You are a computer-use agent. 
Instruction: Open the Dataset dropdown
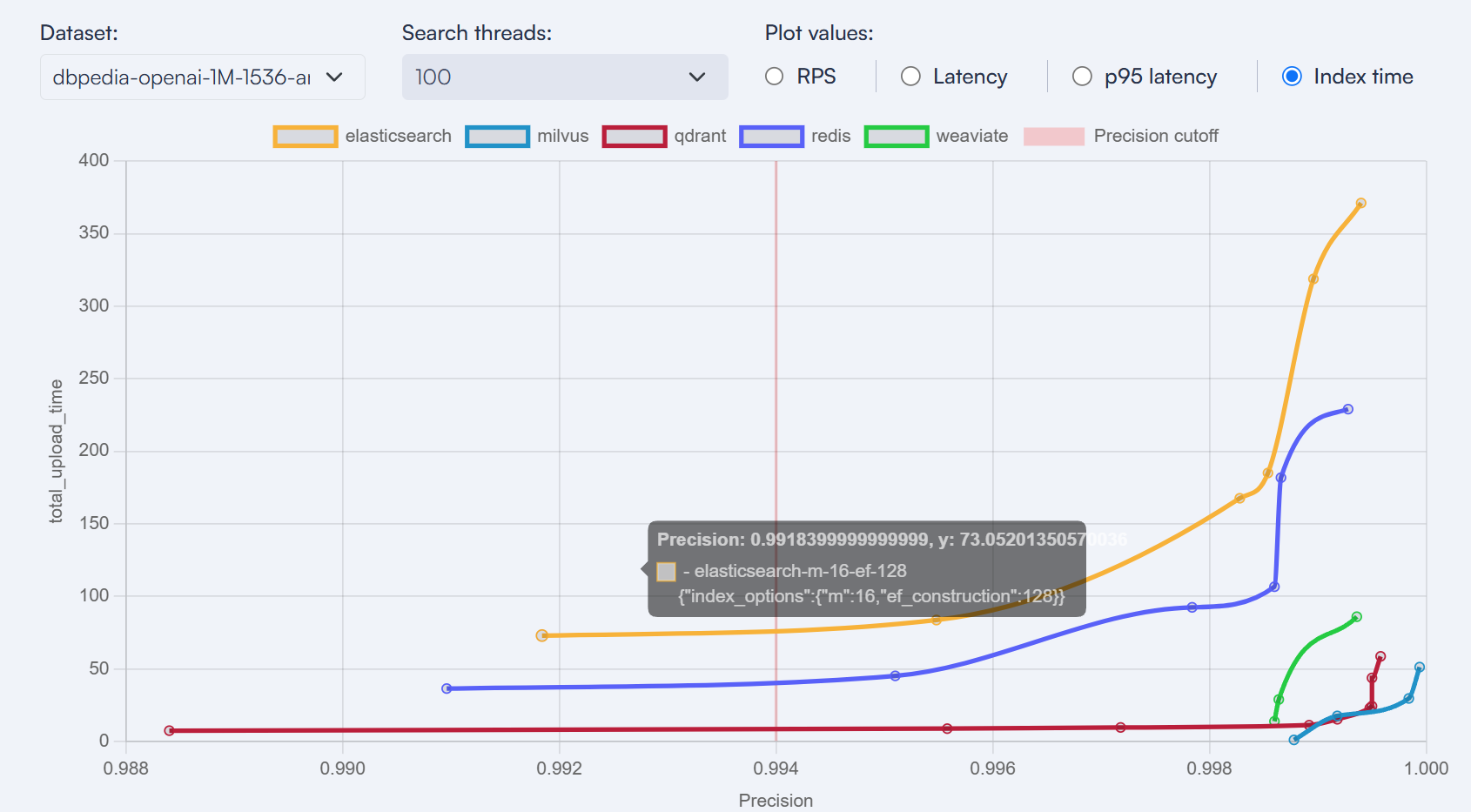click(202, 77)
